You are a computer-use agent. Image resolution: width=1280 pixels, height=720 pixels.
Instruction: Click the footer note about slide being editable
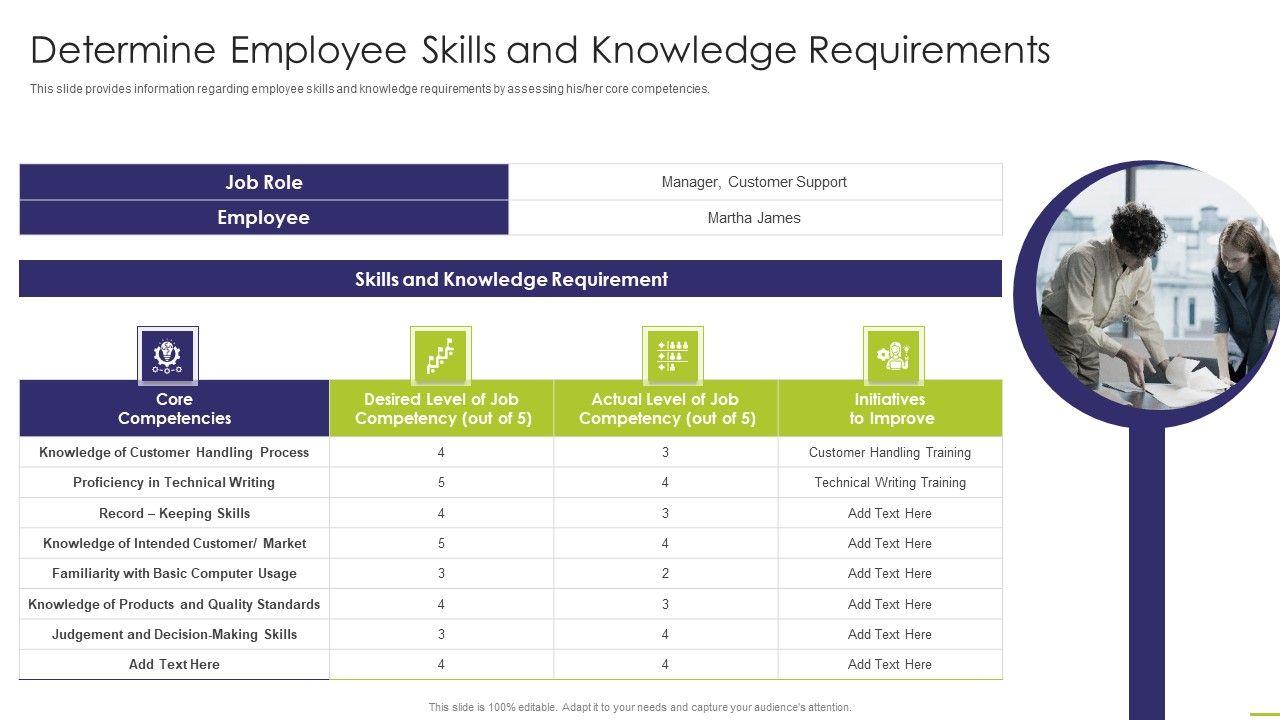pyautogui.click(x=640, y=707)
